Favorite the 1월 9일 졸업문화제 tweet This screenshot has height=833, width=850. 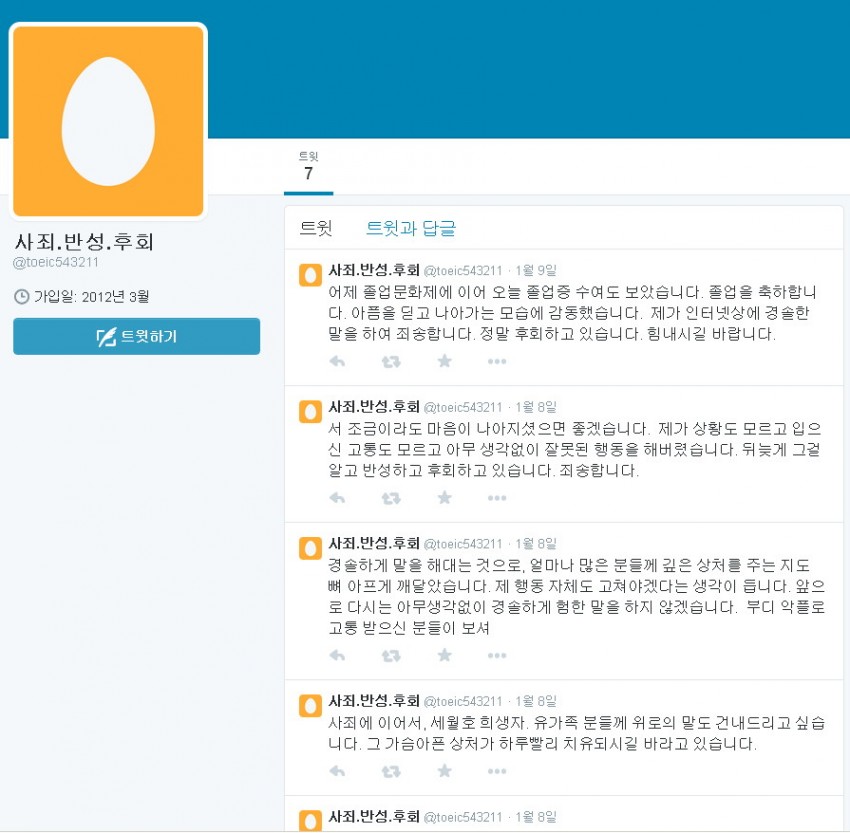coord(445,360)
